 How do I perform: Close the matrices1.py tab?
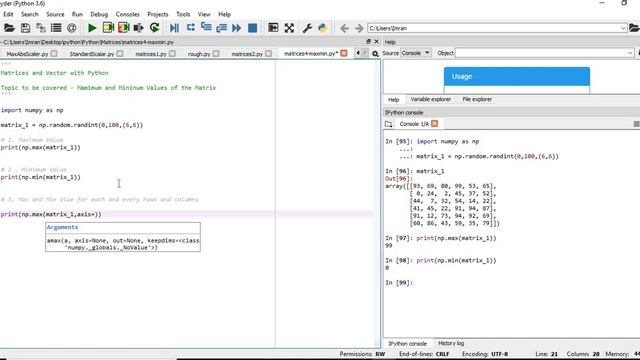[172, 53]
